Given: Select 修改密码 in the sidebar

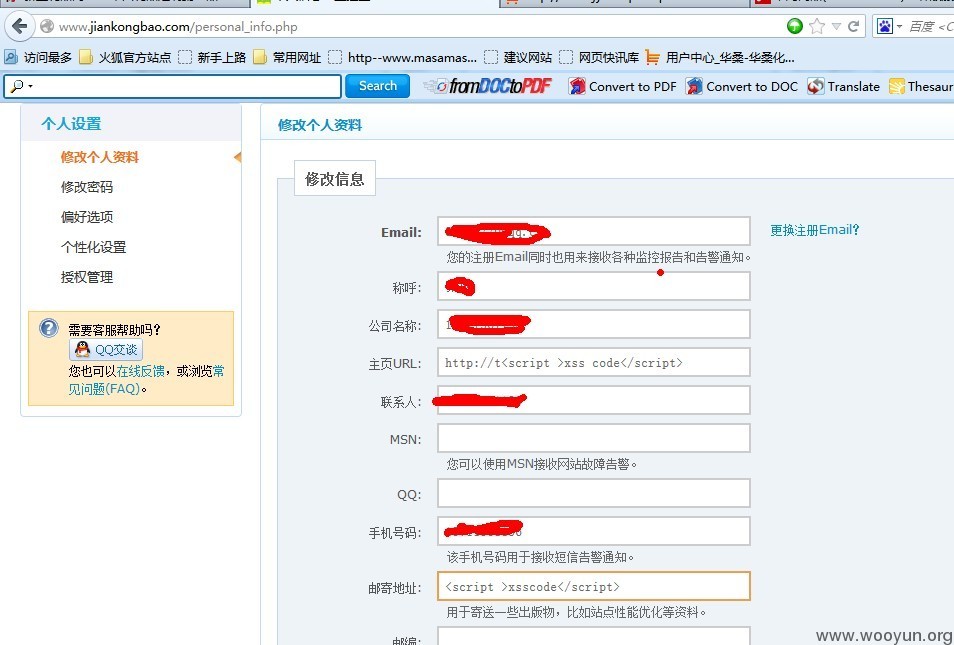Looking at the screenshot, I should (87, 187).
